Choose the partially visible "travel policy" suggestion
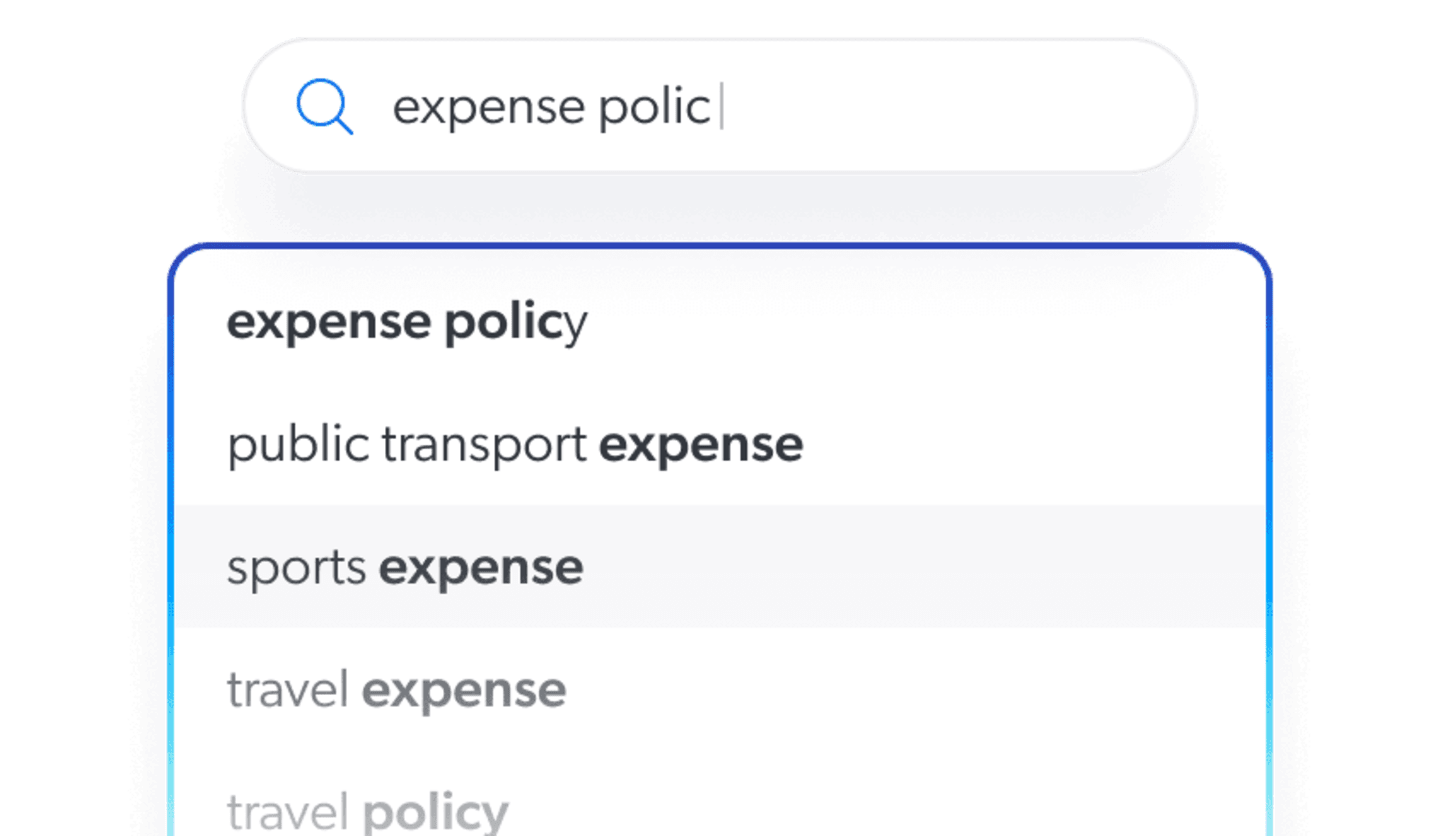 [367, 812]
